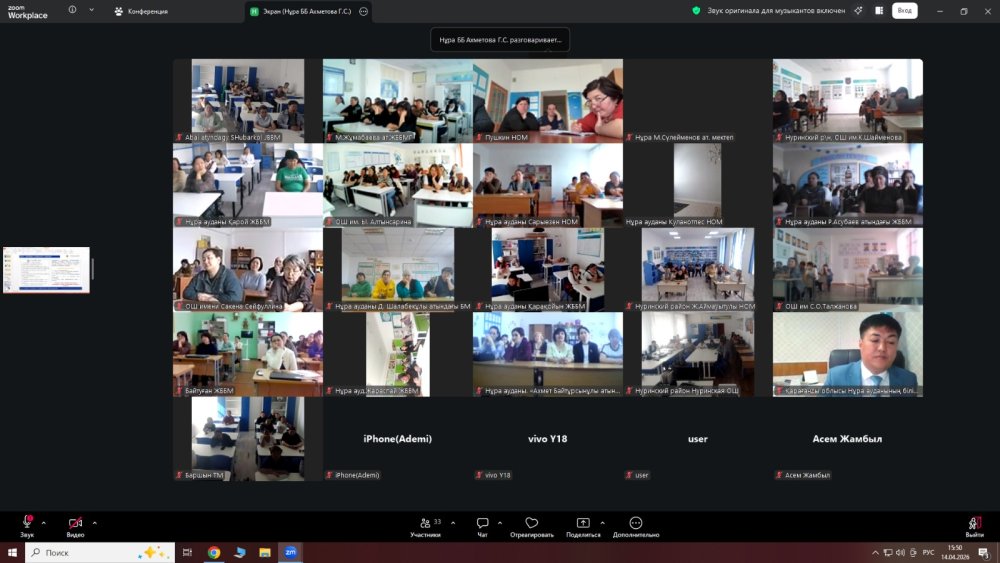The height and width of the screenshot is (563, 1000).
Task: Open Zoom from the Windows taskbar
Action: pyautogui.click(x=290, y=552)
